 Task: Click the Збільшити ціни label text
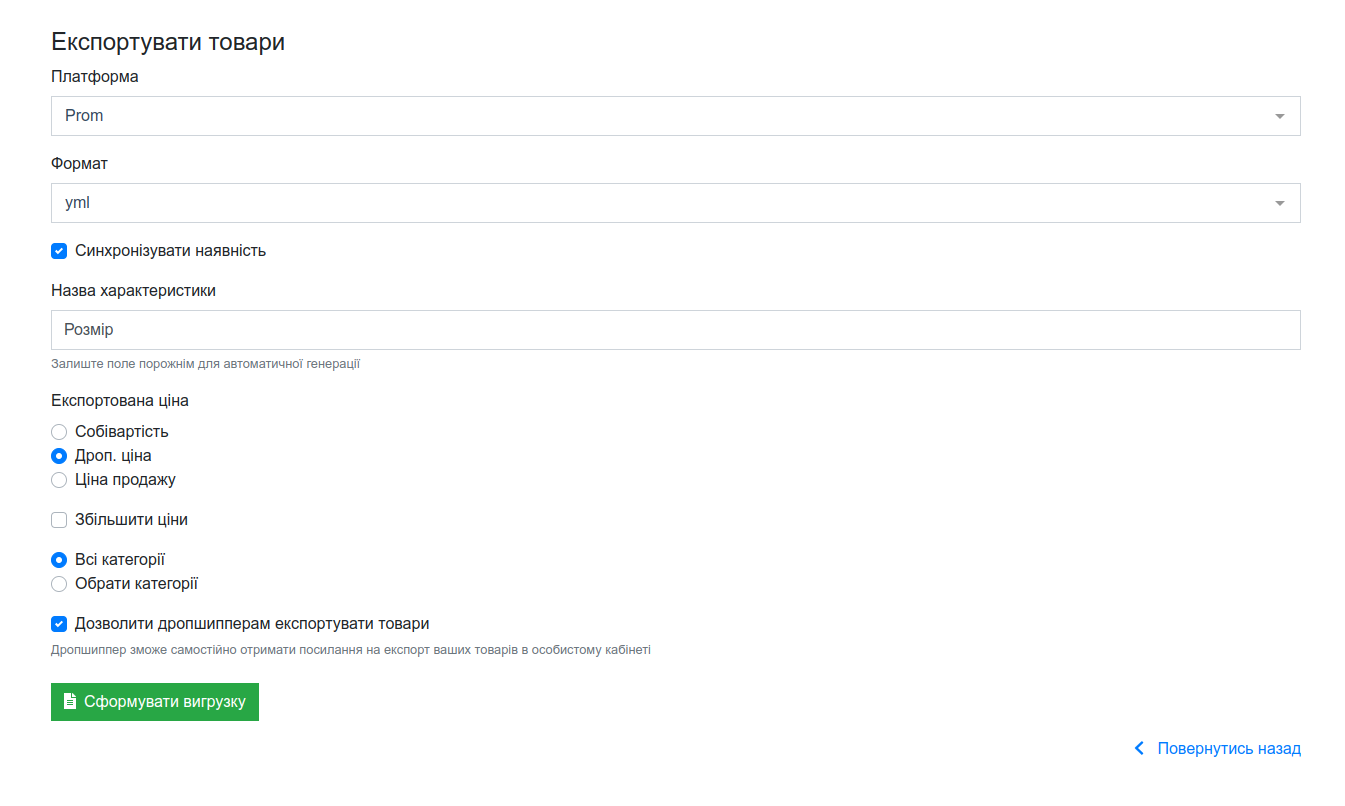(131, 520)
